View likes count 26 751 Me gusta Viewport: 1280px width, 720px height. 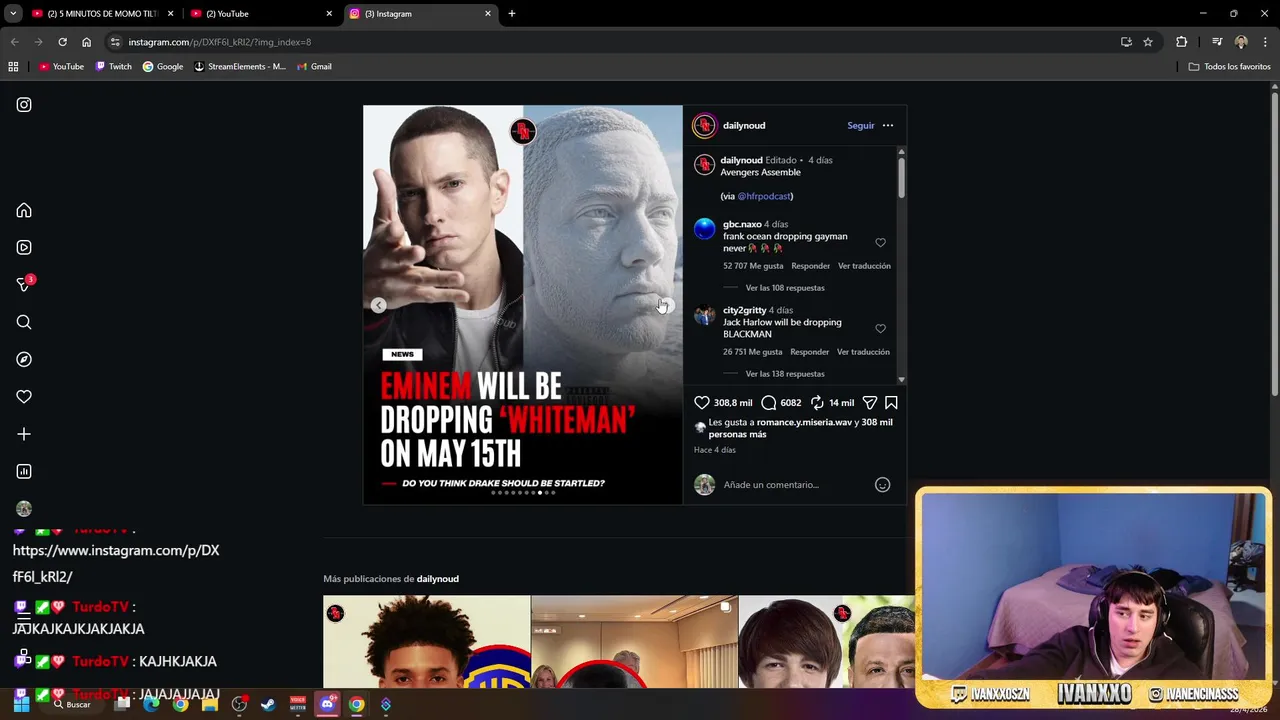[x=752, y=352]
